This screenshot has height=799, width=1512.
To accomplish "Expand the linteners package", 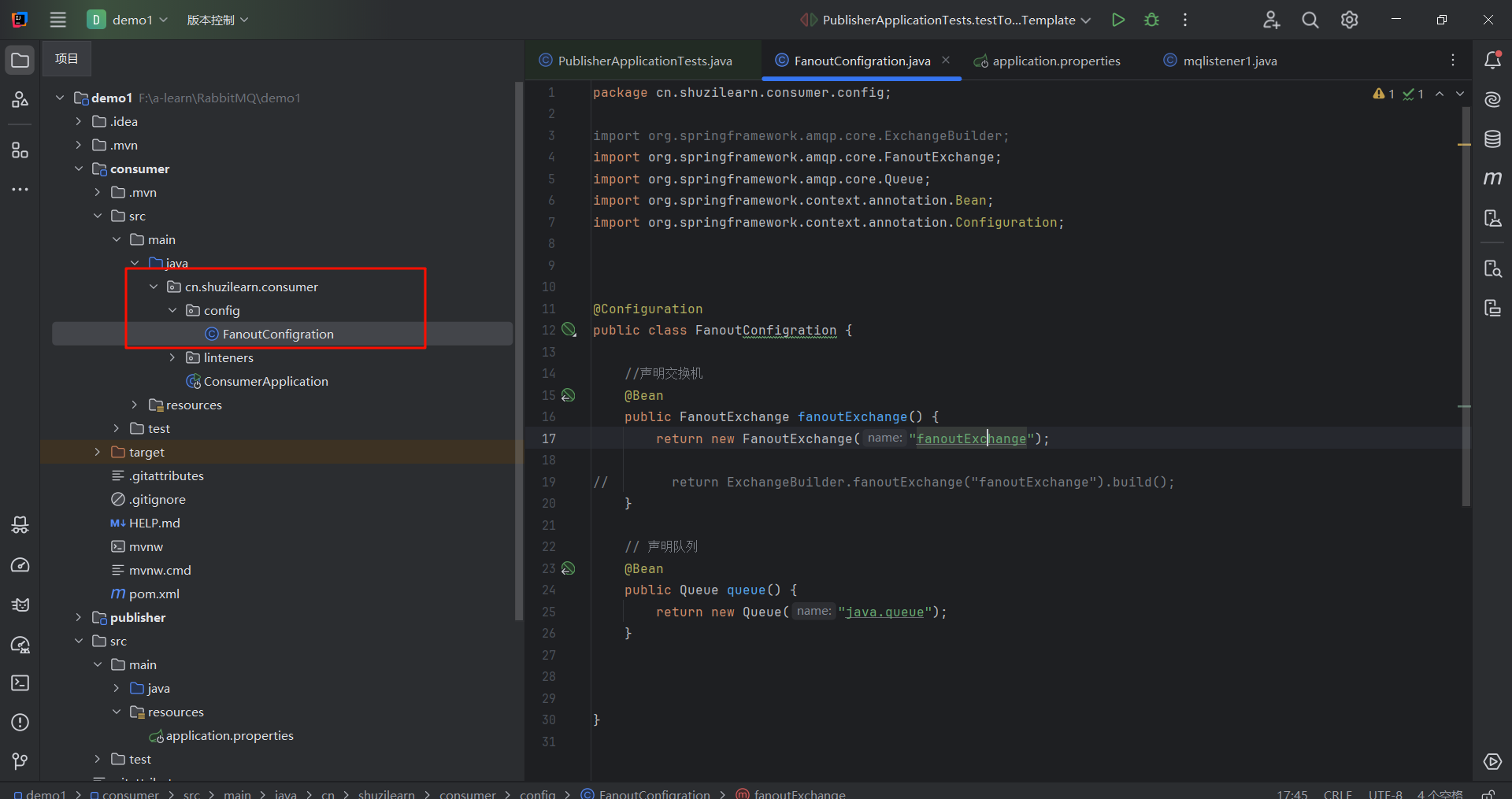I will coord(172,357).
